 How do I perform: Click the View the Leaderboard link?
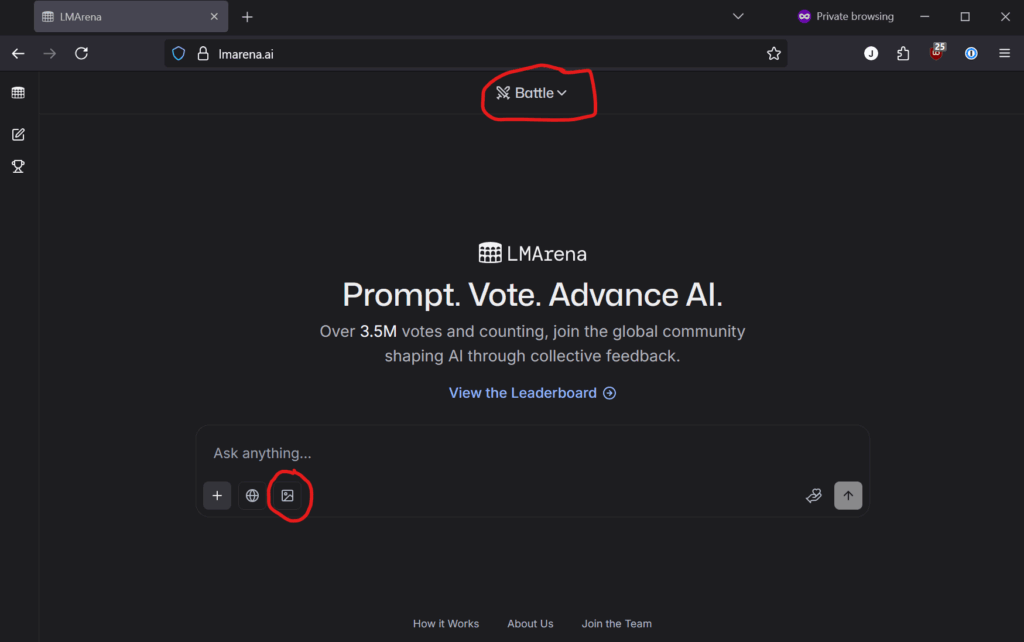click(532, 392)
